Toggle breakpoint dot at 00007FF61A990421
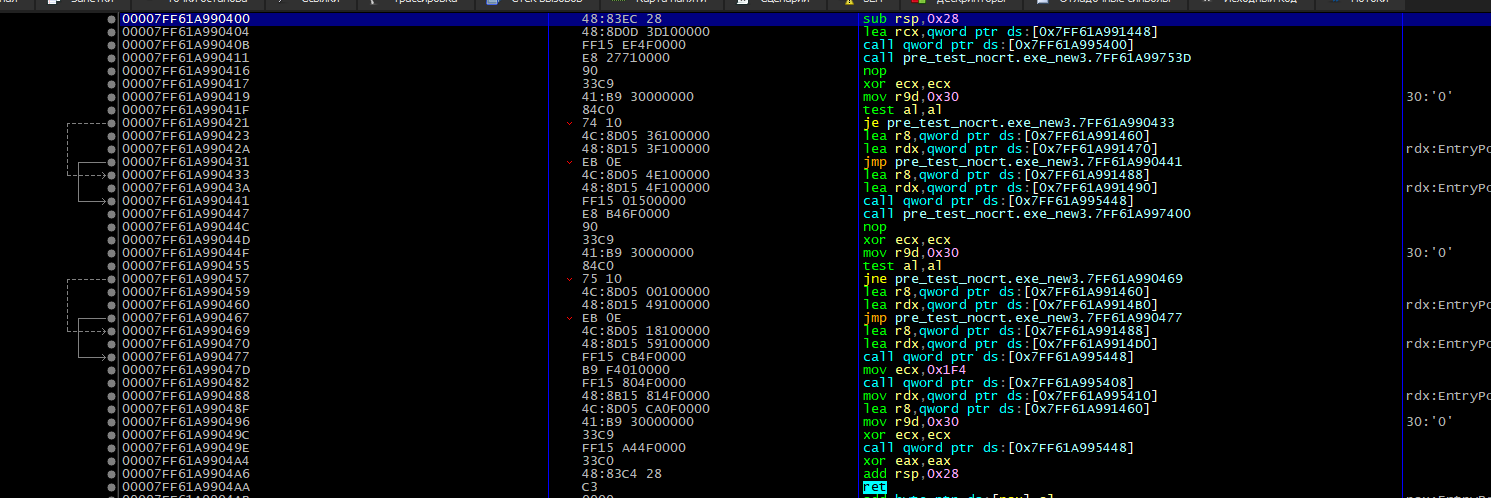Viewport: 1491px width, 498px height. pyautogui.click(x=111, y=123)
